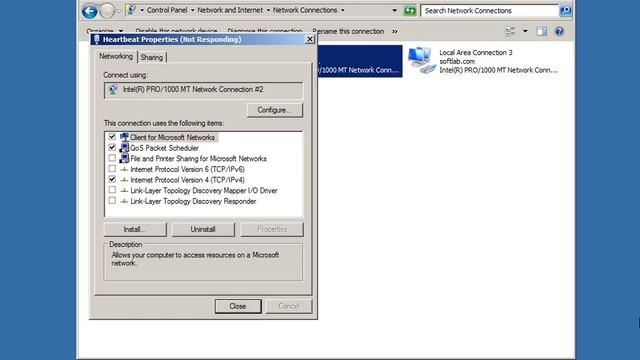The width and height of the screenshot is (640, 360).
Task: Check Link-Layer Topology Discovery Mapper I/O Driver
Action: [112, 190]
